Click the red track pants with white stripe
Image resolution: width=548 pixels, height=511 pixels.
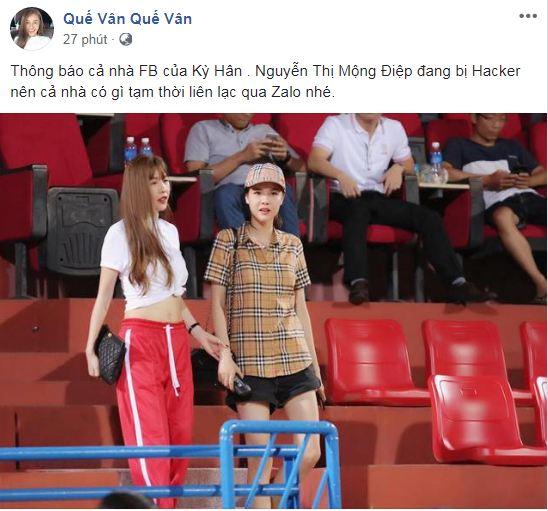click(x=154, y=409)
